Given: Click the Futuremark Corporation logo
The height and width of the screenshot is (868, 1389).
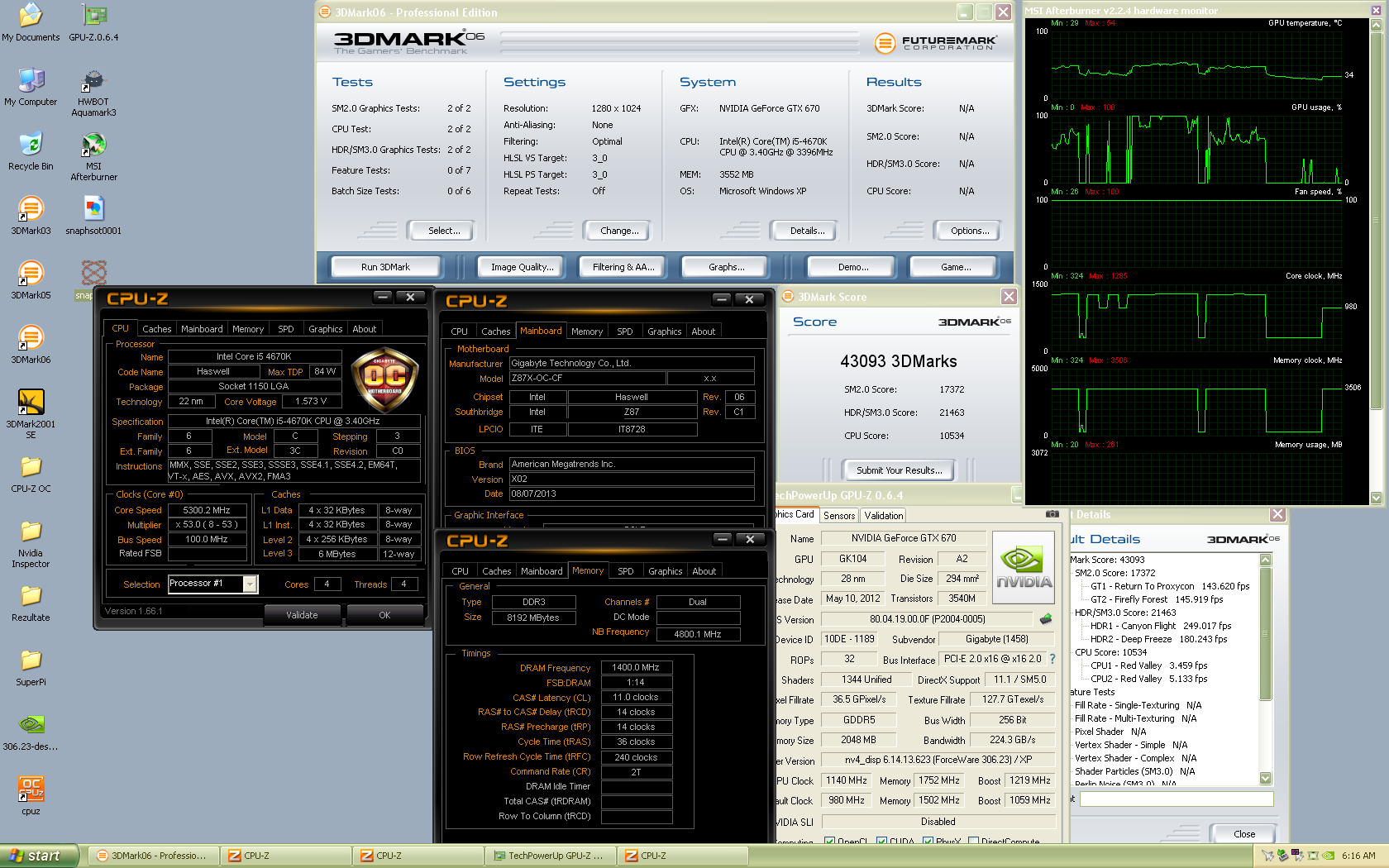Looking at the screenshot, I should click(935, 42).
